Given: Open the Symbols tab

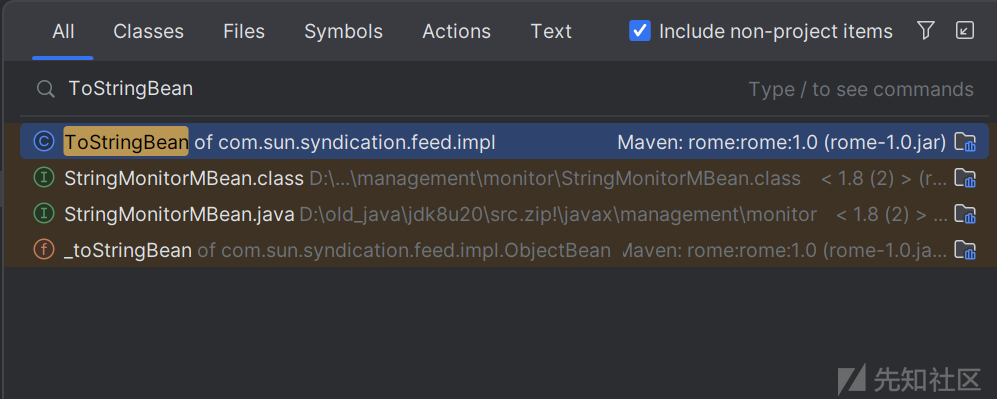Looking at the screenshot, I should [x=343, y=31].
